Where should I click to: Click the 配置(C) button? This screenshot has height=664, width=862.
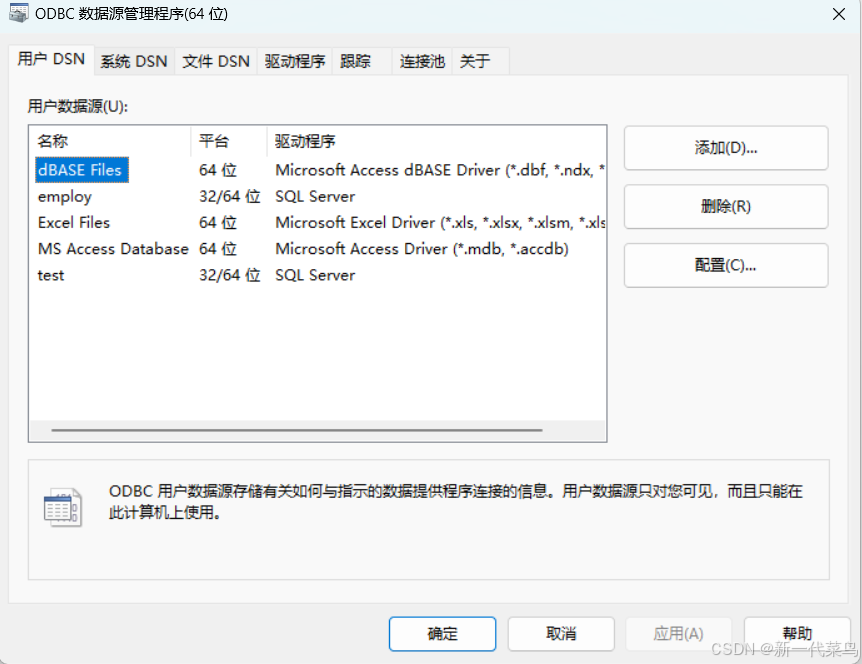coord(725,265)
